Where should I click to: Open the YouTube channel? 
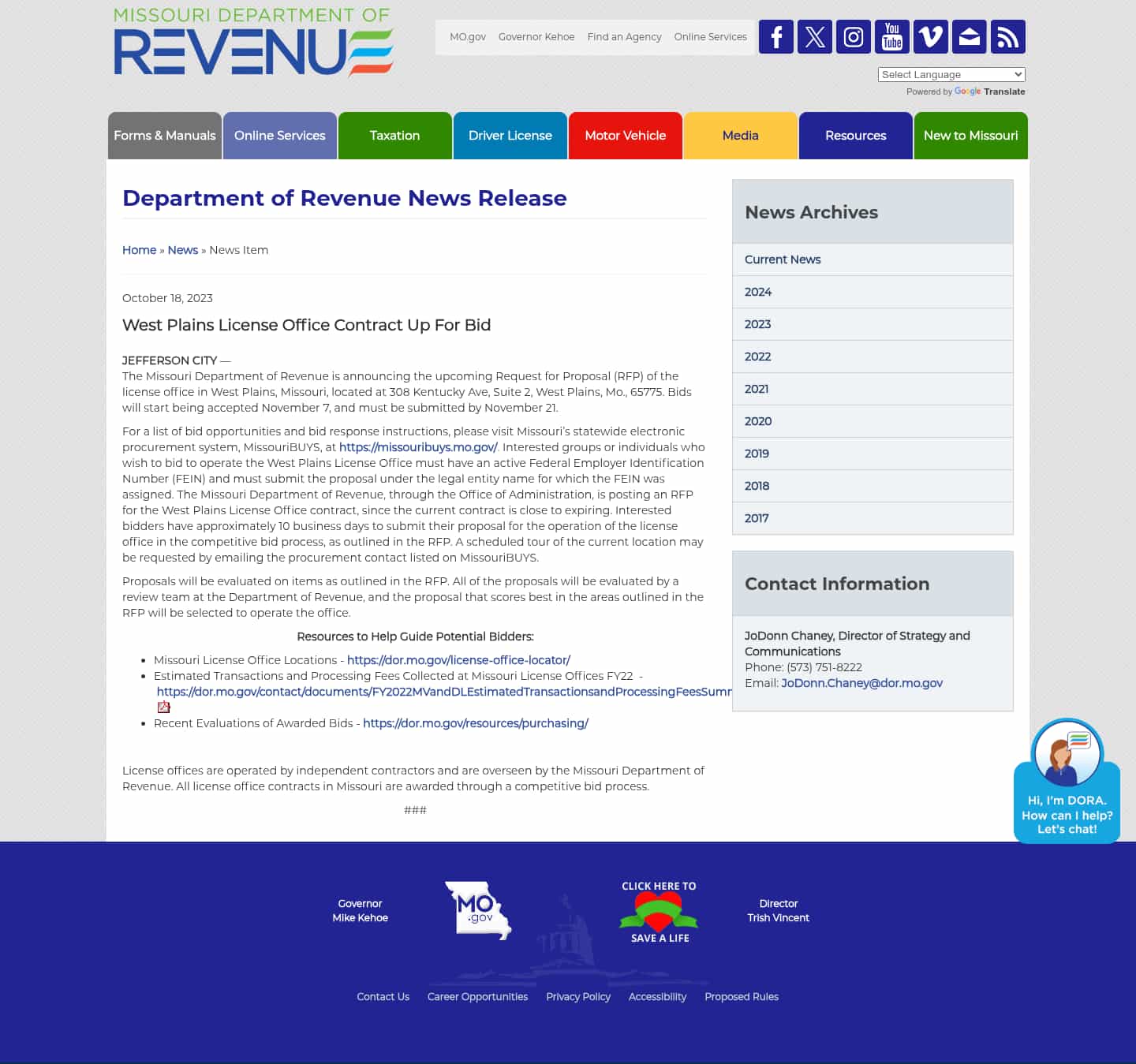click(891, 36)
